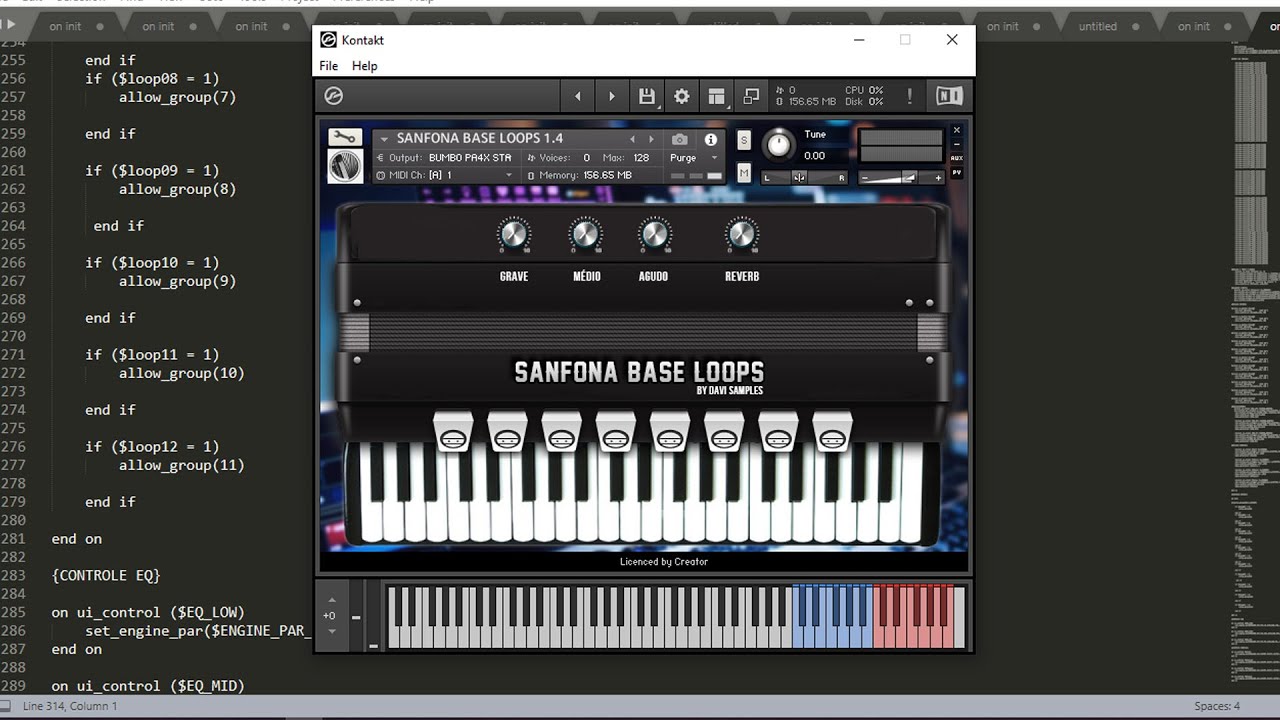This screenshot has width=1280, height=720.
Task: Click allow_group(7) in code editor
Action: [177, 97]
